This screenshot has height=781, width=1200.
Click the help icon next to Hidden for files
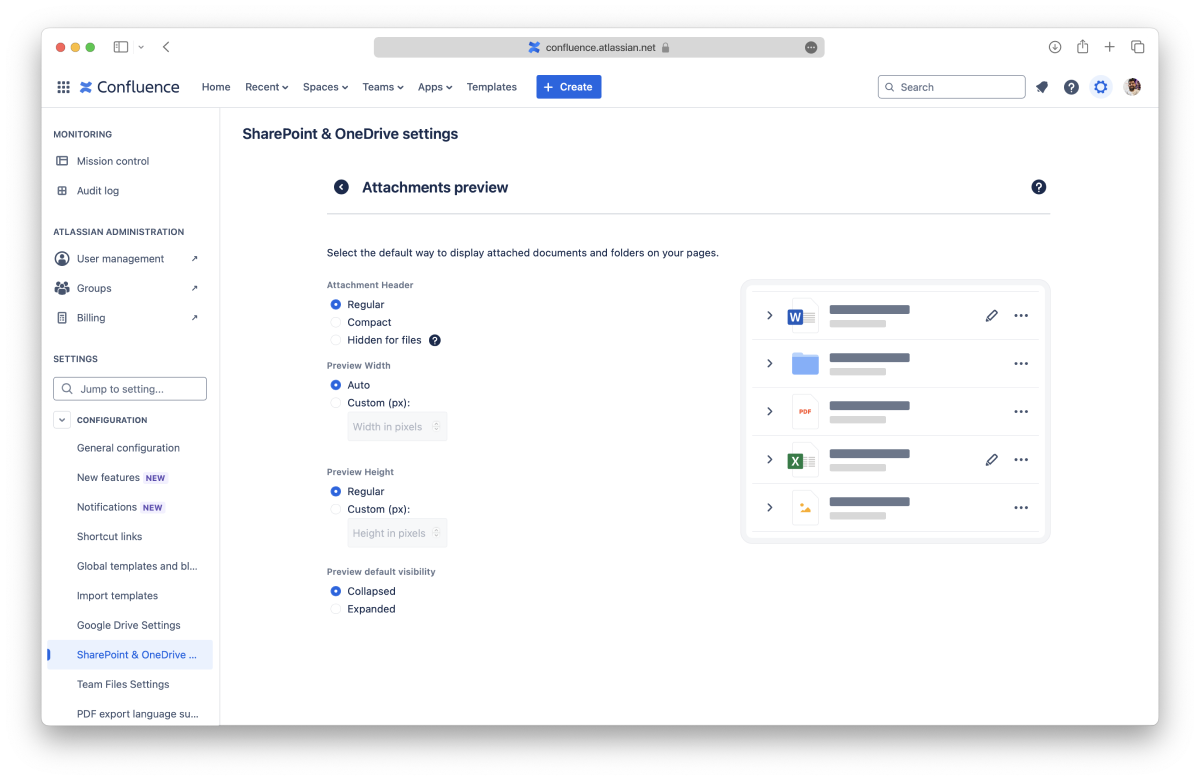(x=435, y=340)
